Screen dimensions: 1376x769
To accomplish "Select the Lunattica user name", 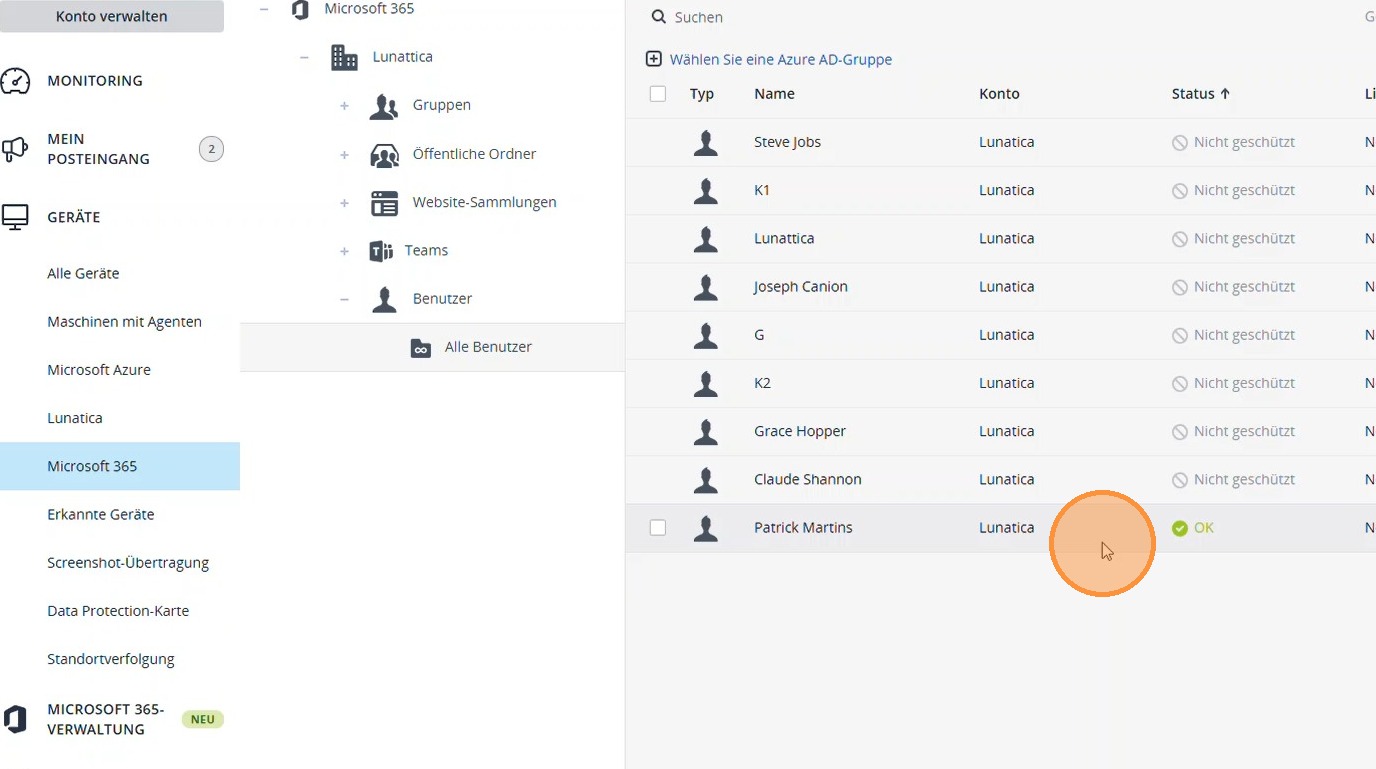I will click(x=784, y=238).
